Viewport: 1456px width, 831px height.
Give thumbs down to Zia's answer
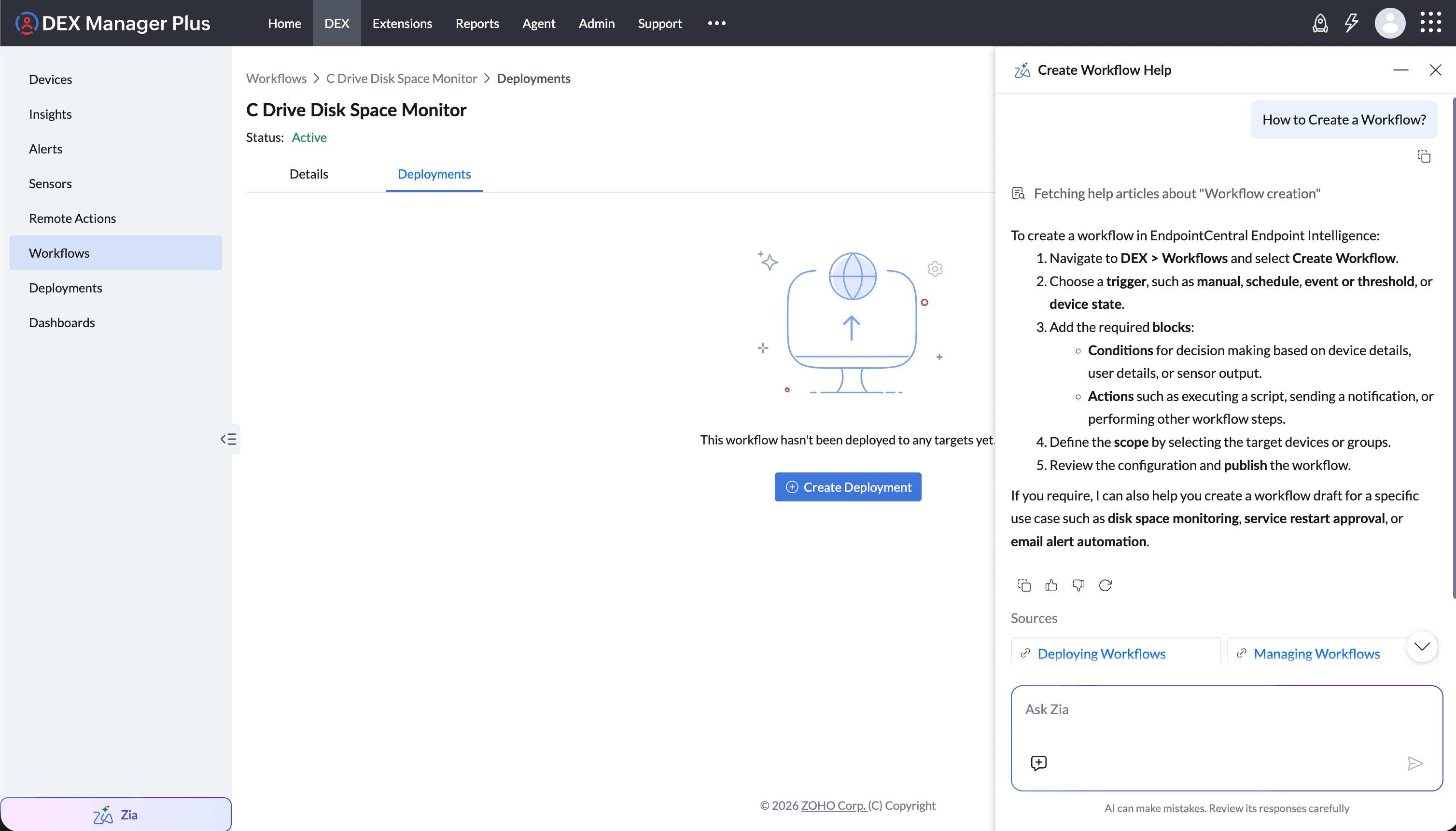point(1078,585)
